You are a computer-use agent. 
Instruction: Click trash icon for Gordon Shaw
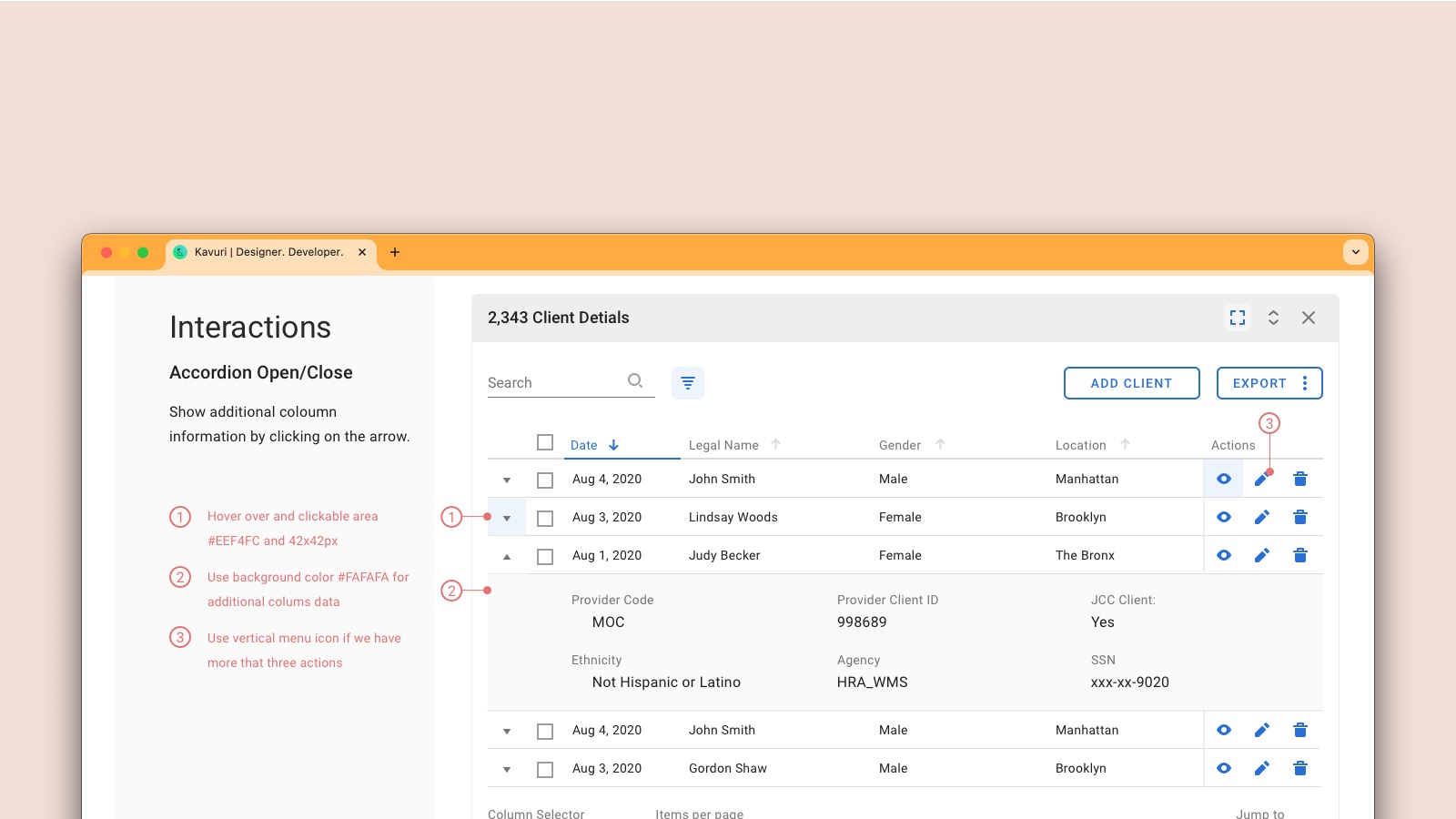coord(1299,769)
